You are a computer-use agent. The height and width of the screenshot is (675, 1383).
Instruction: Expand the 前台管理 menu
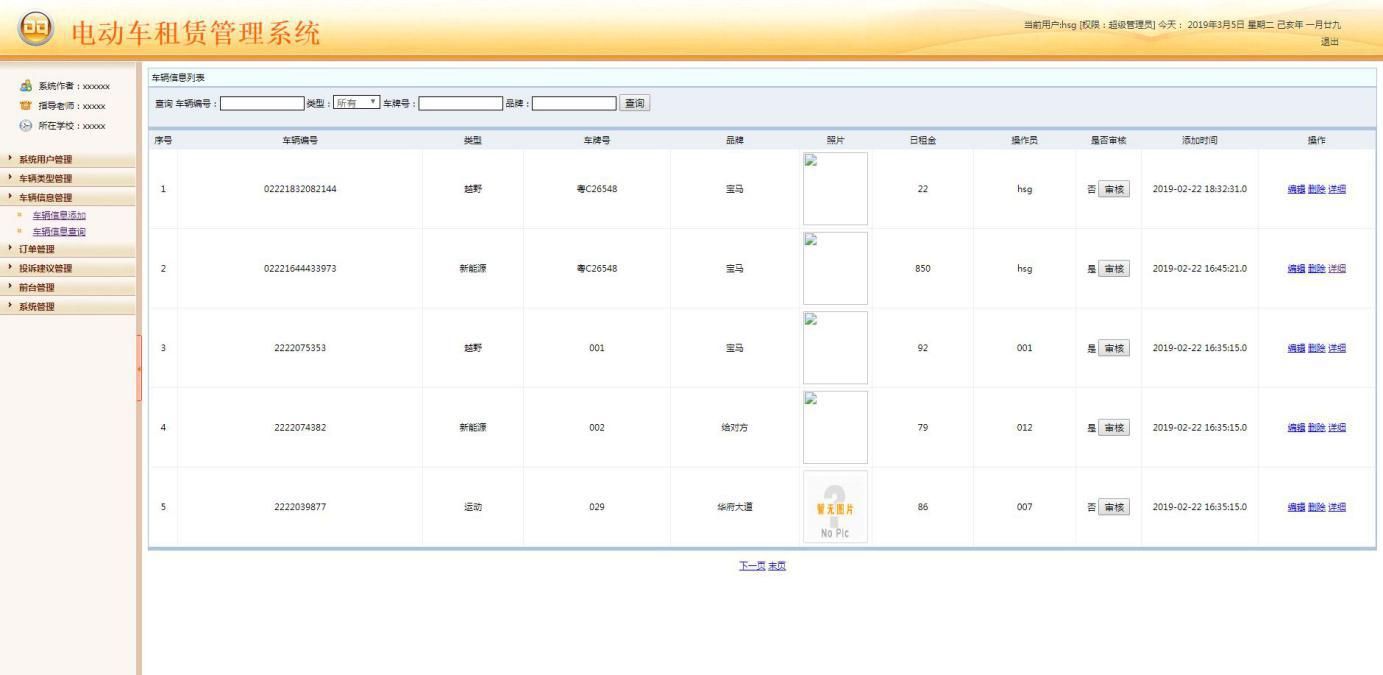click(67, 287)
